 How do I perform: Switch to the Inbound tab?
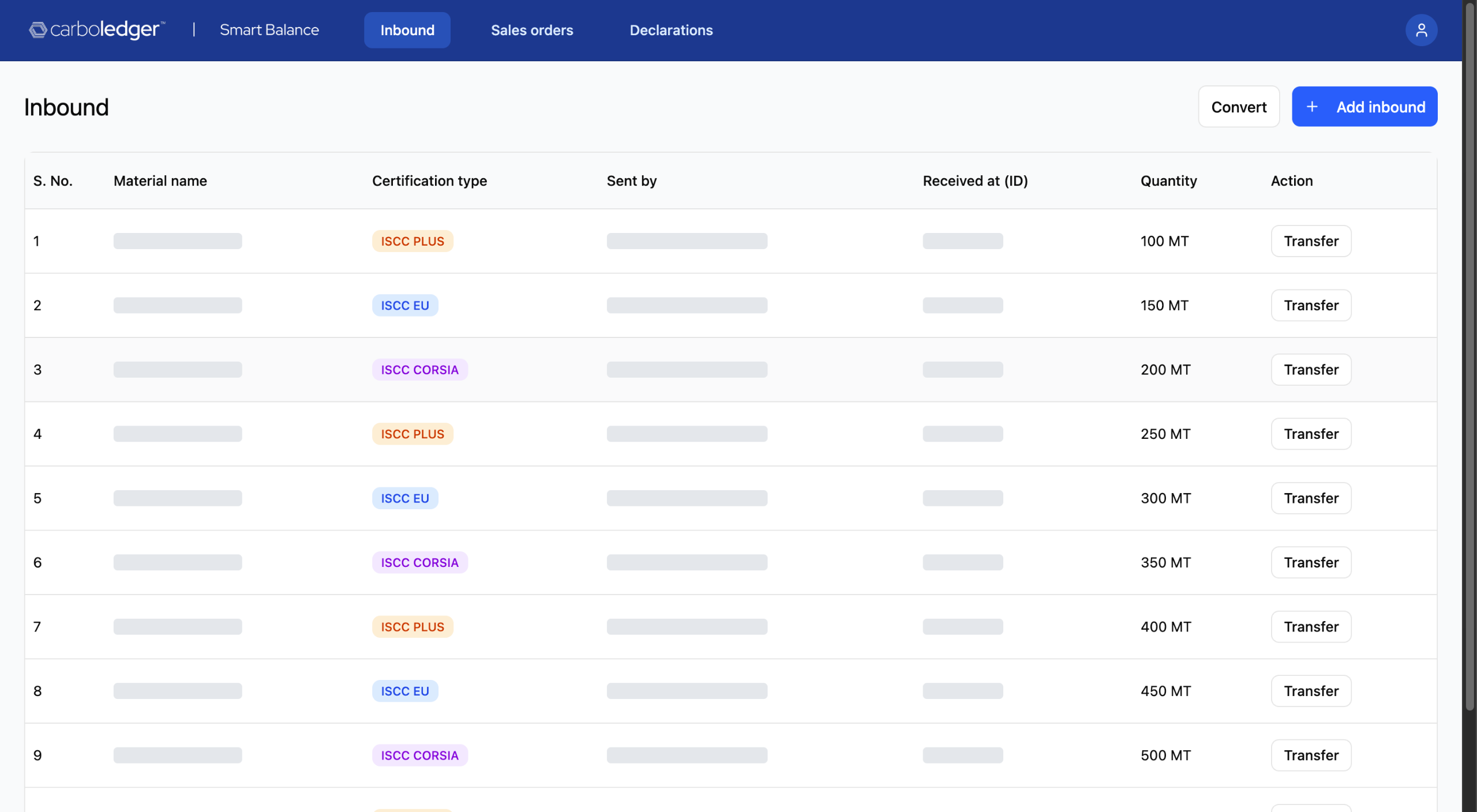(407, 30)
